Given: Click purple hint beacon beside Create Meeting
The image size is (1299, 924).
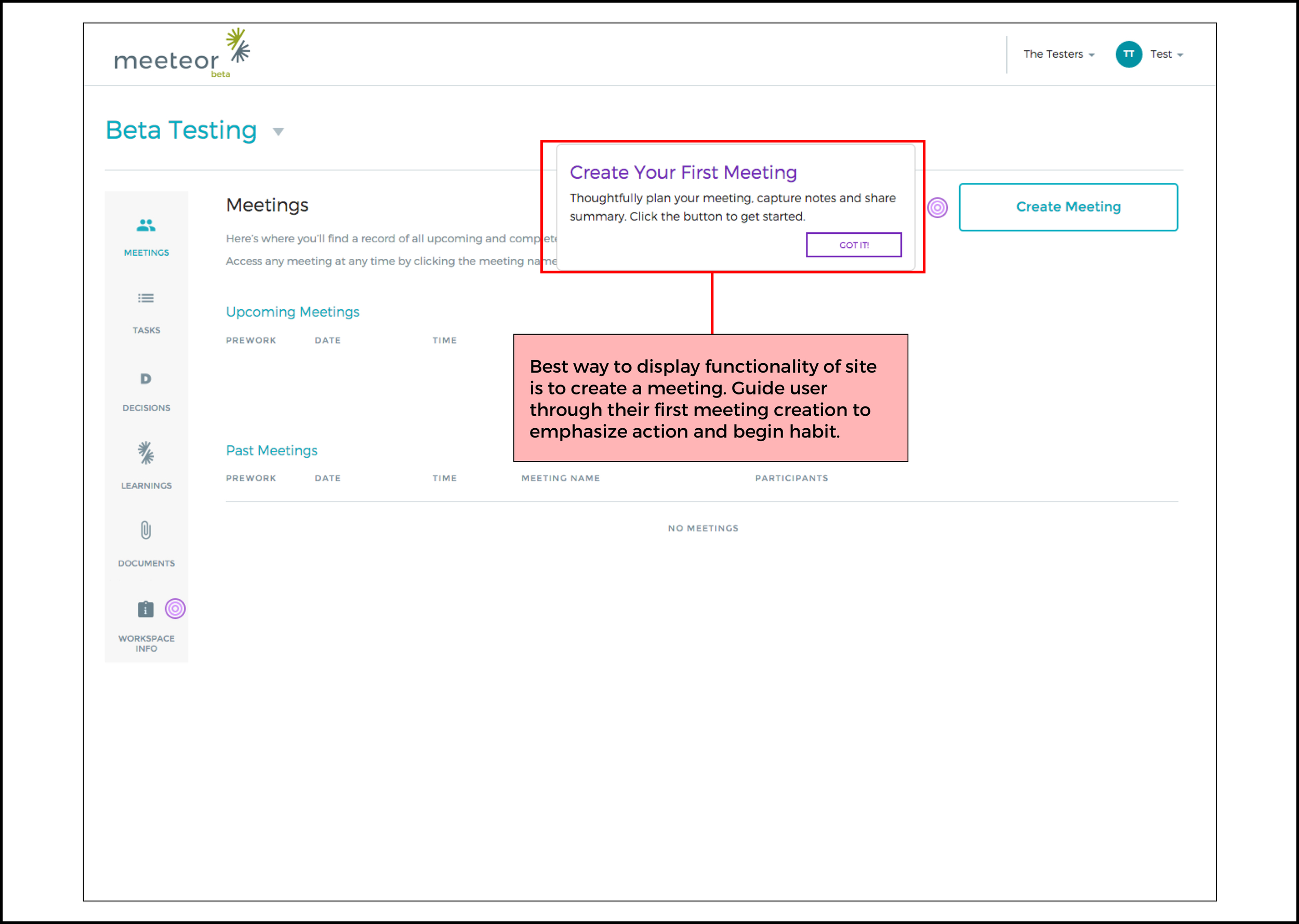Looking at the screenshot, I should (x=937, y=208).
